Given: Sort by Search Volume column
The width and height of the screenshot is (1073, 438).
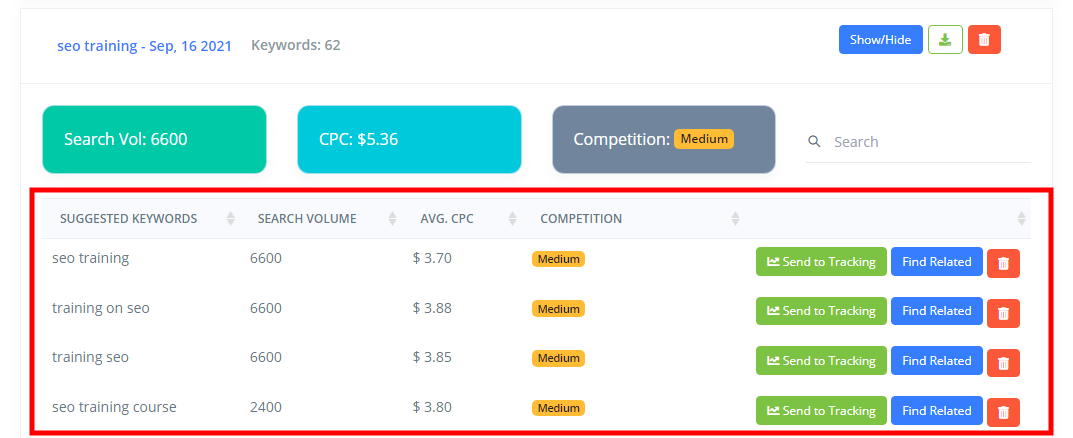Looking at the screenshot, I should pyautogui.click(x=392, y=219).
